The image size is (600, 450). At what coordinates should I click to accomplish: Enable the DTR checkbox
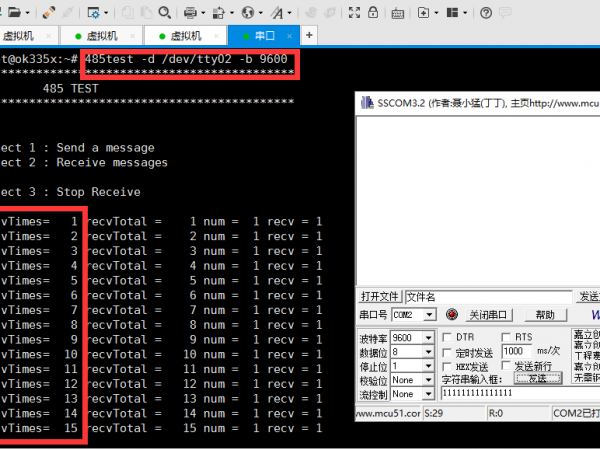tap(446, 337)
